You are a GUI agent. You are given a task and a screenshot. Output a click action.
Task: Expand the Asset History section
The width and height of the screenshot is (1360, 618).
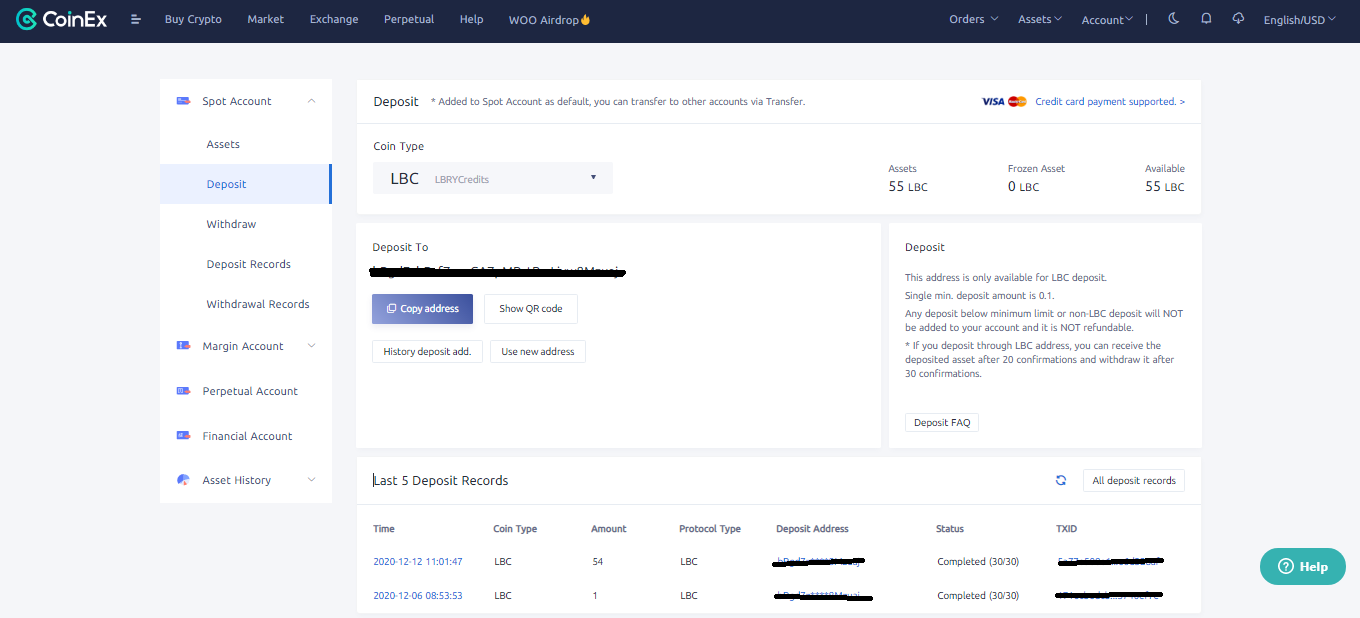(311, 480)
